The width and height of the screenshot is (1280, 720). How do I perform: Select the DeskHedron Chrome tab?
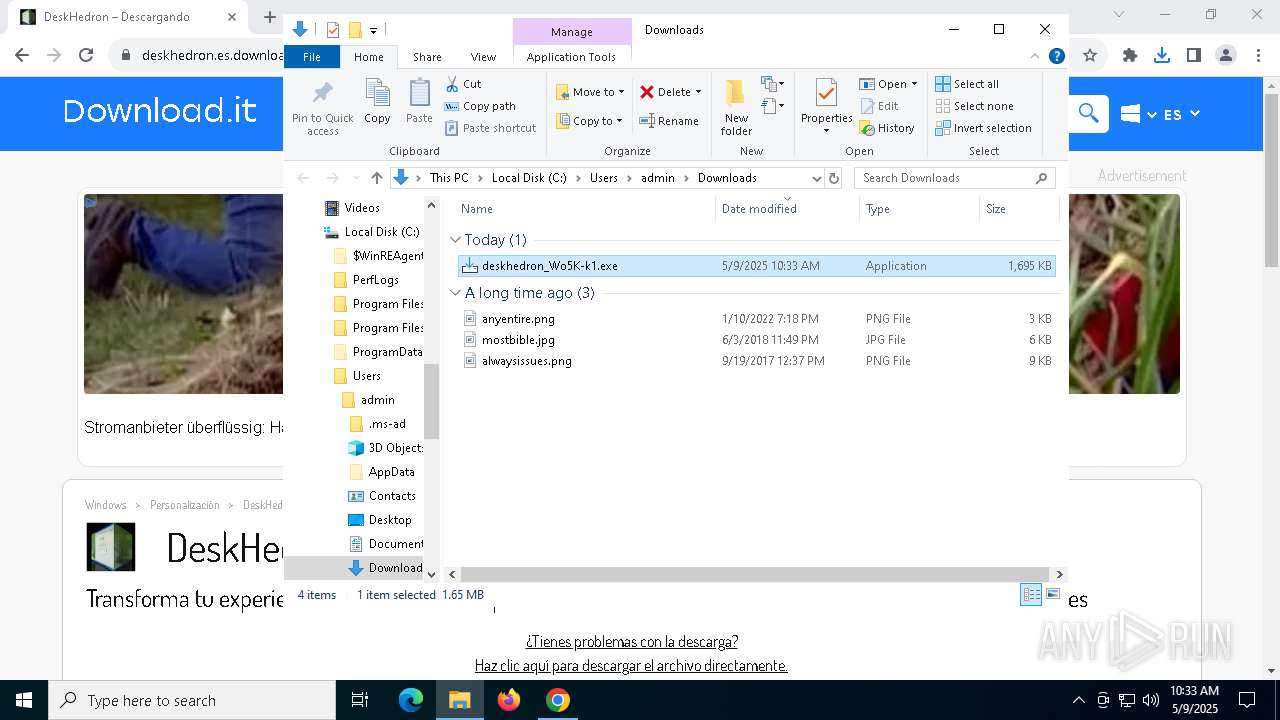click(x=128, y=17)
